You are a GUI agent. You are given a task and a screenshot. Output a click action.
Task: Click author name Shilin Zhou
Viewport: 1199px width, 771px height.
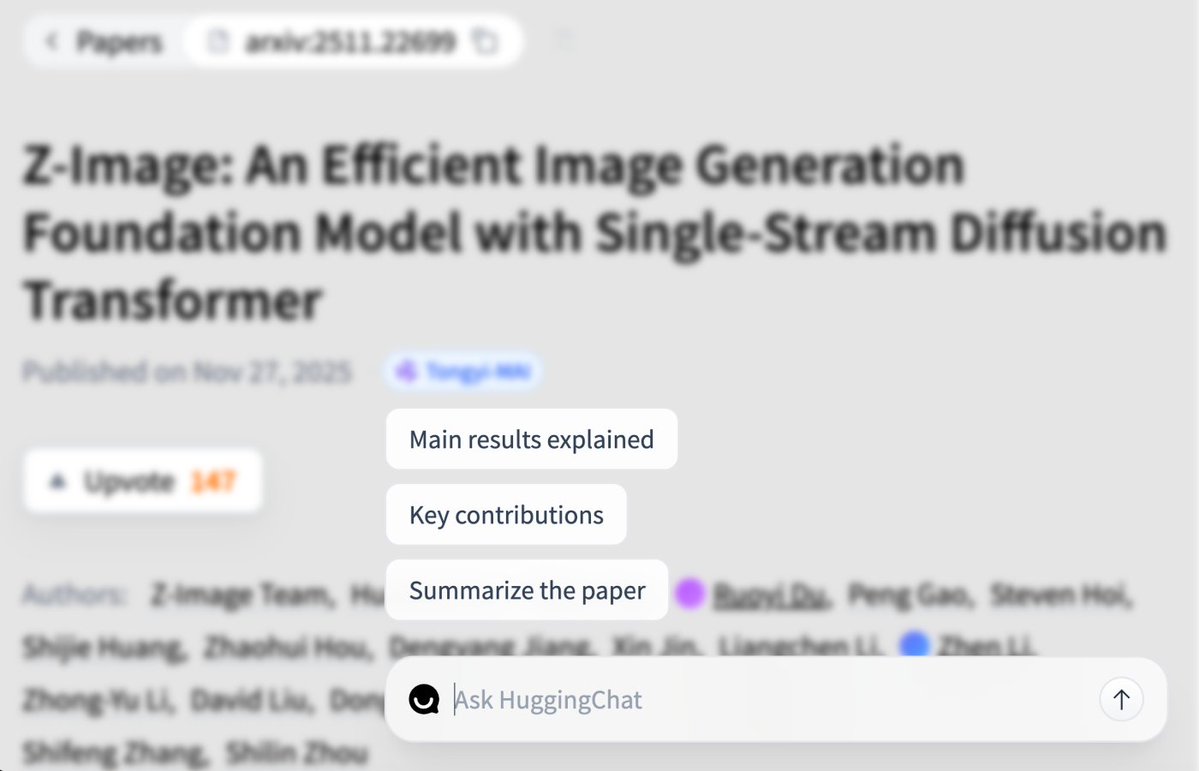[296, 752]
